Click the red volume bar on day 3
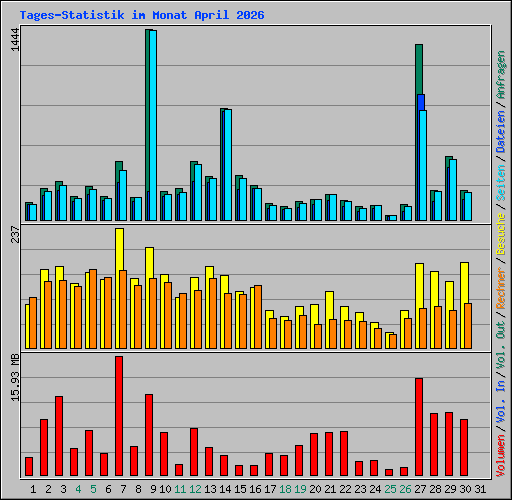The height and width of the screenshot is (500, 512). click(59, 436)
